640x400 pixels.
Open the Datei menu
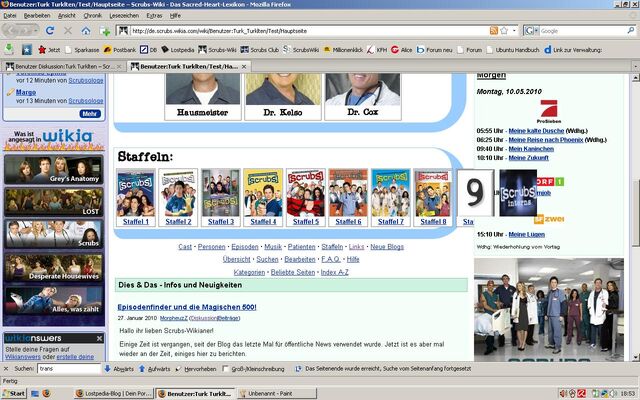click(10, 16)
